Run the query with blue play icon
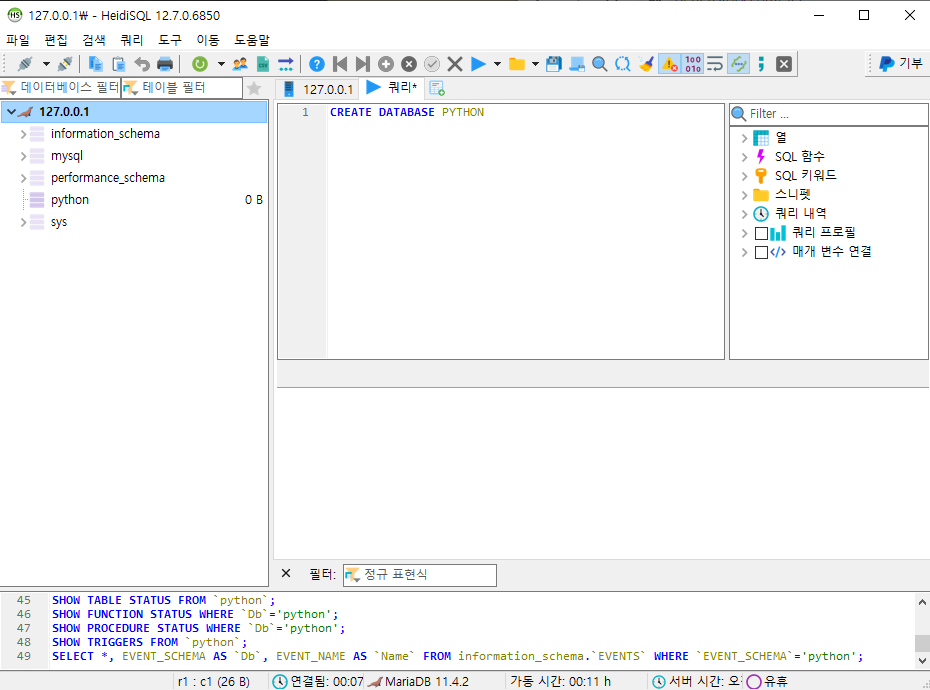The image size is (930, 690). click(478, 63)
